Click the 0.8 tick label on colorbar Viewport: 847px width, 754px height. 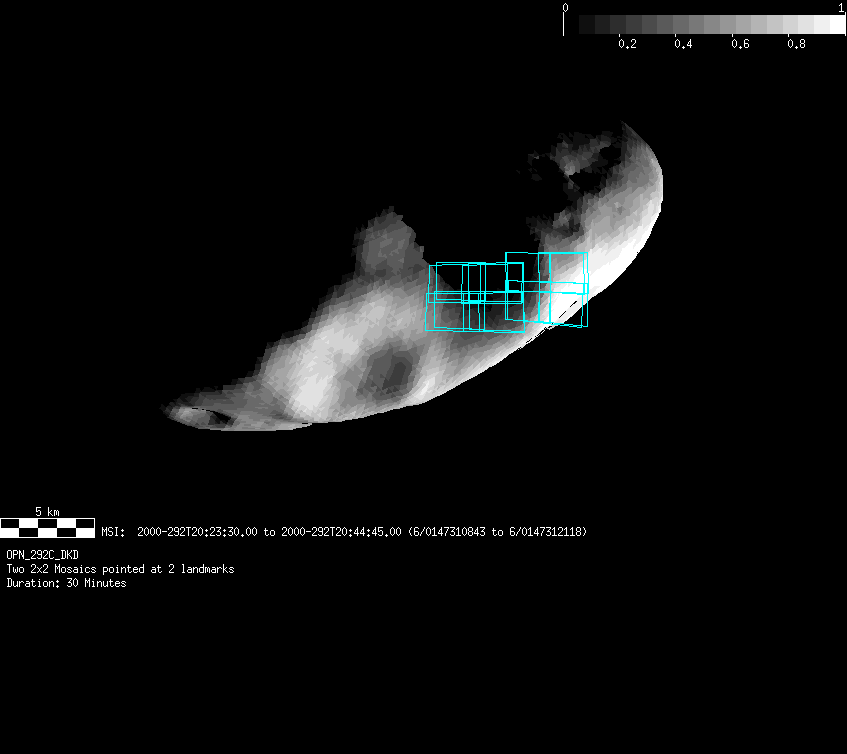(796, 44)
